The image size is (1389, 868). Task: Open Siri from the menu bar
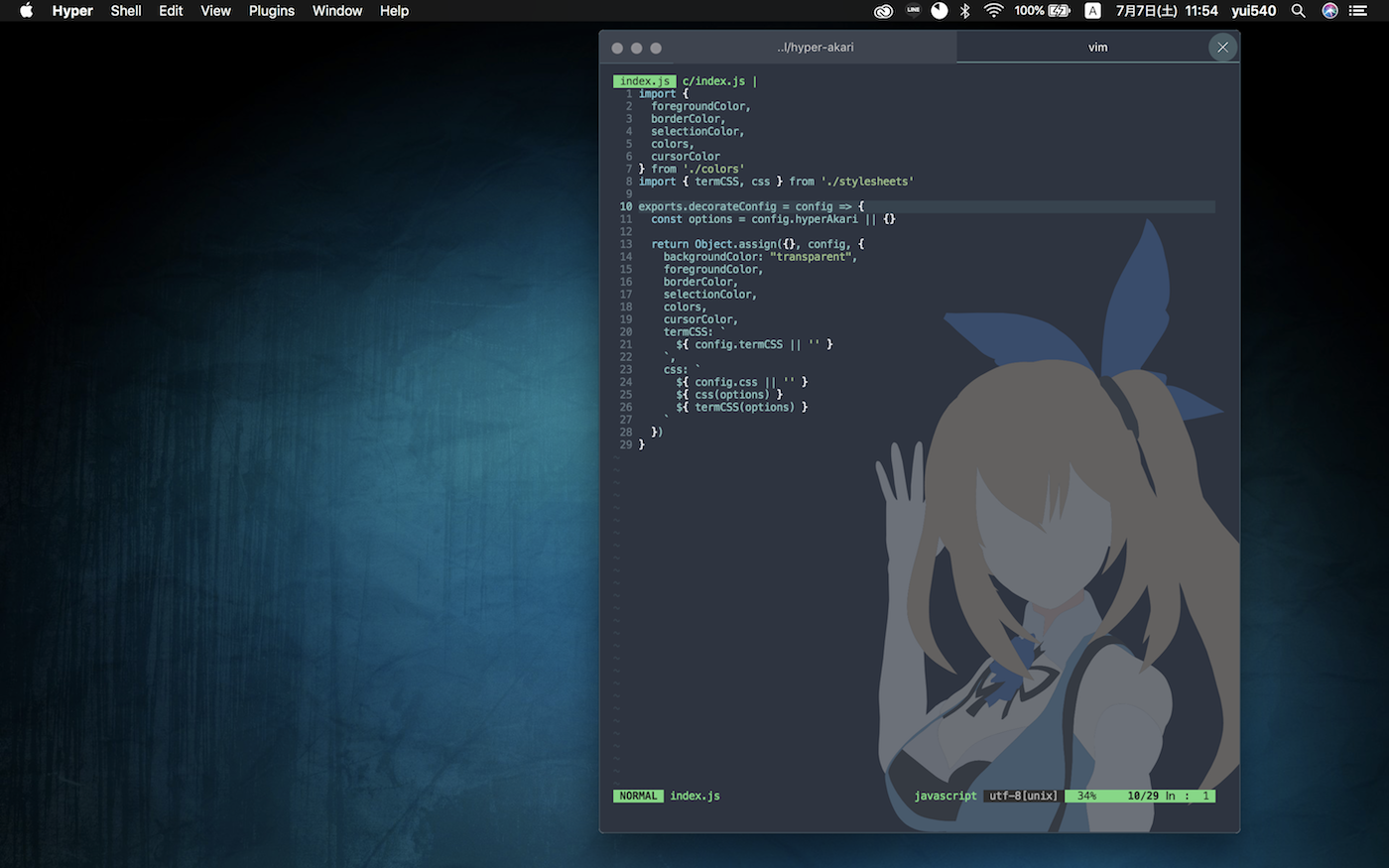pos(1329,11)
